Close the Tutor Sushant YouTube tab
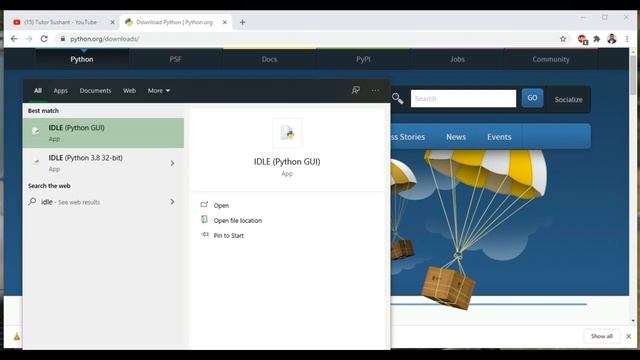 113,22
